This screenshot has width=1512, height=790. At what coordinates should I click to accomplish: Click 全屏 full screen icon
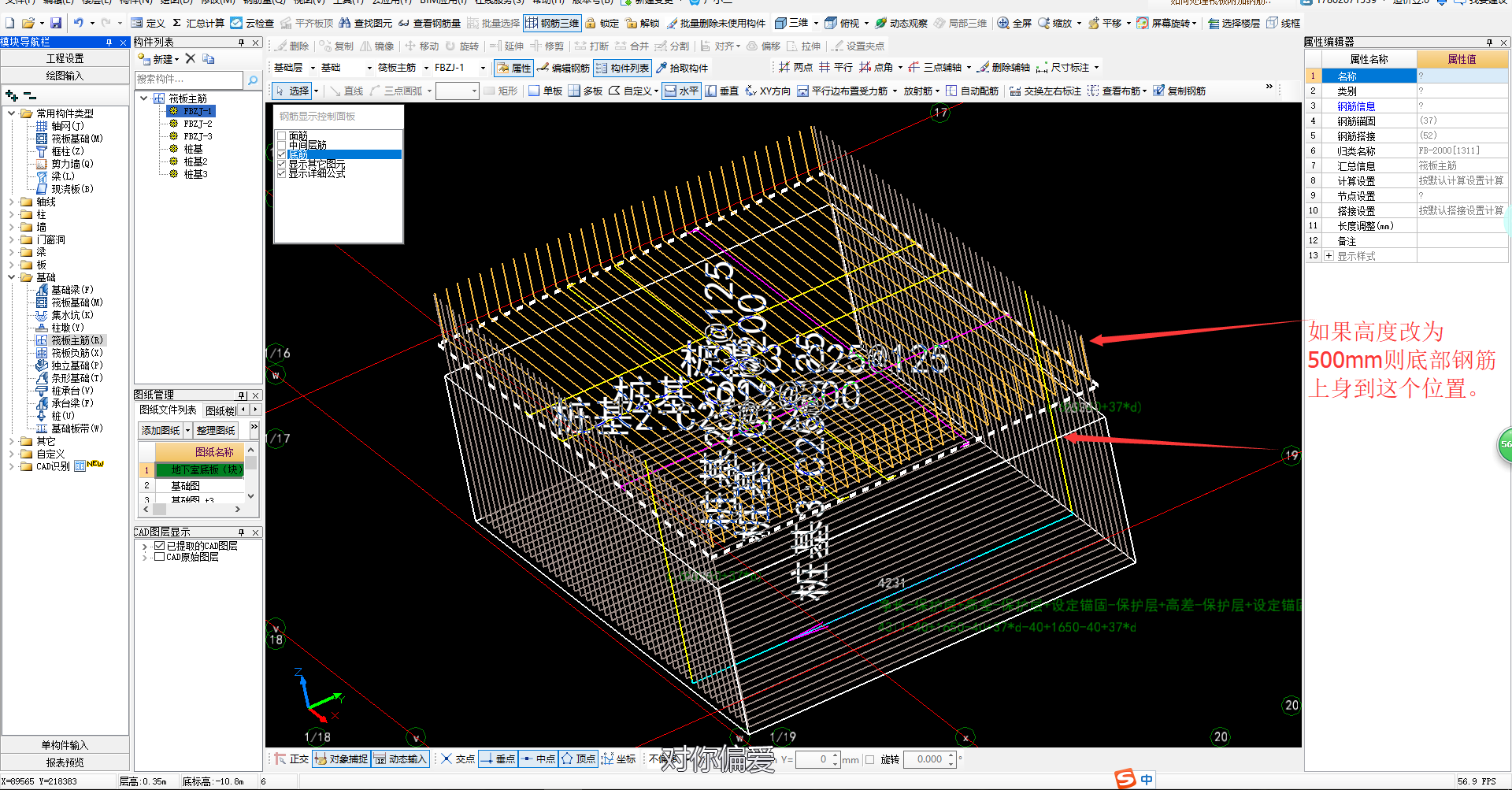pyautogui.click(x=1003, y=23)
